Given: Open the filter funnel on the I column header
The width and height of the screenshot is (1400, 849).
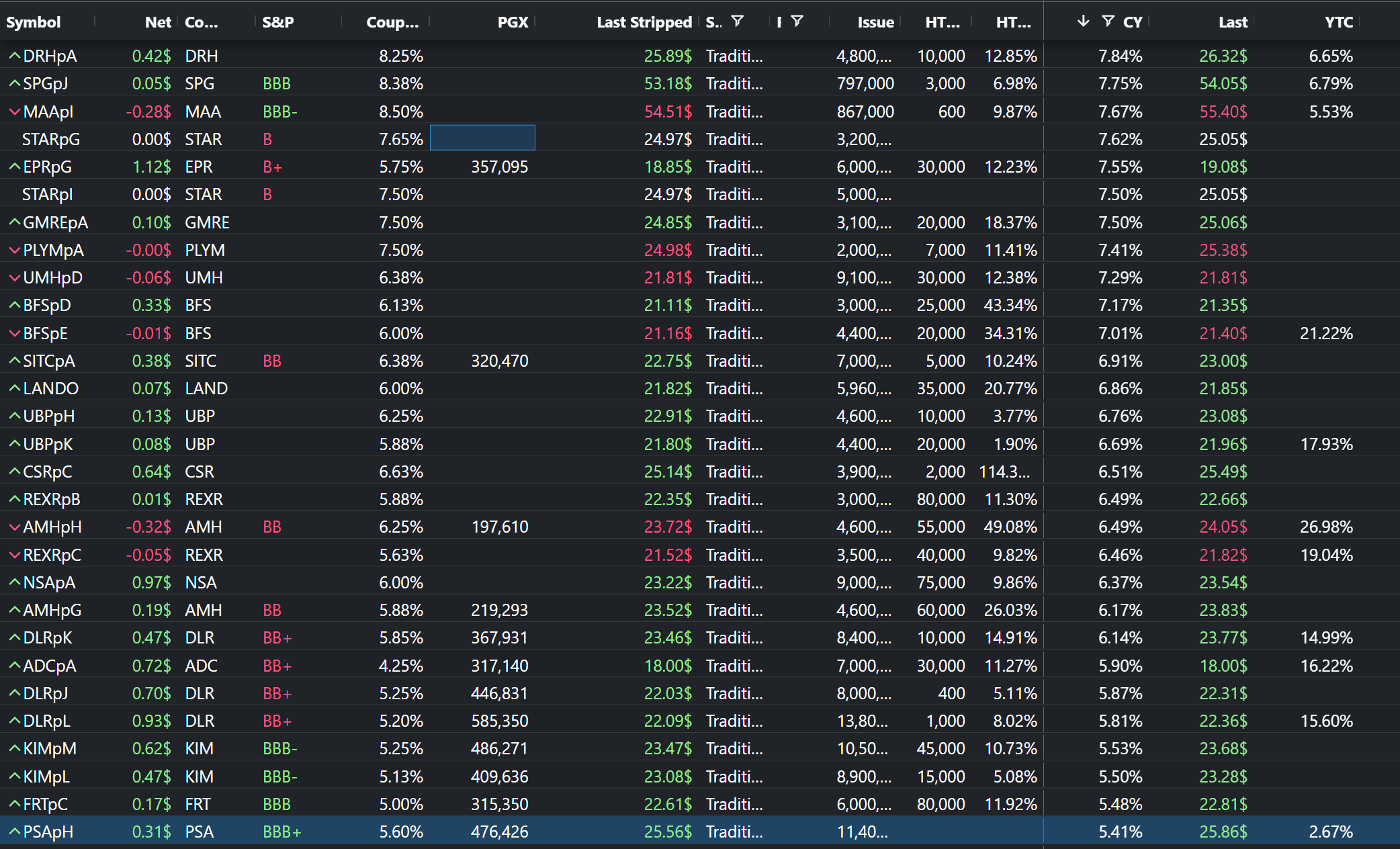Looking at the screenshot, I should 797,21.
